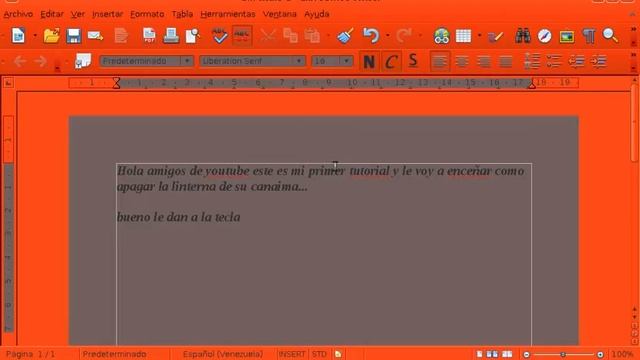Image resolution: width=640 pixels, height=360 pixels.
Task: Open the Table insert dropdown arrow
Action: click(479, 36)
